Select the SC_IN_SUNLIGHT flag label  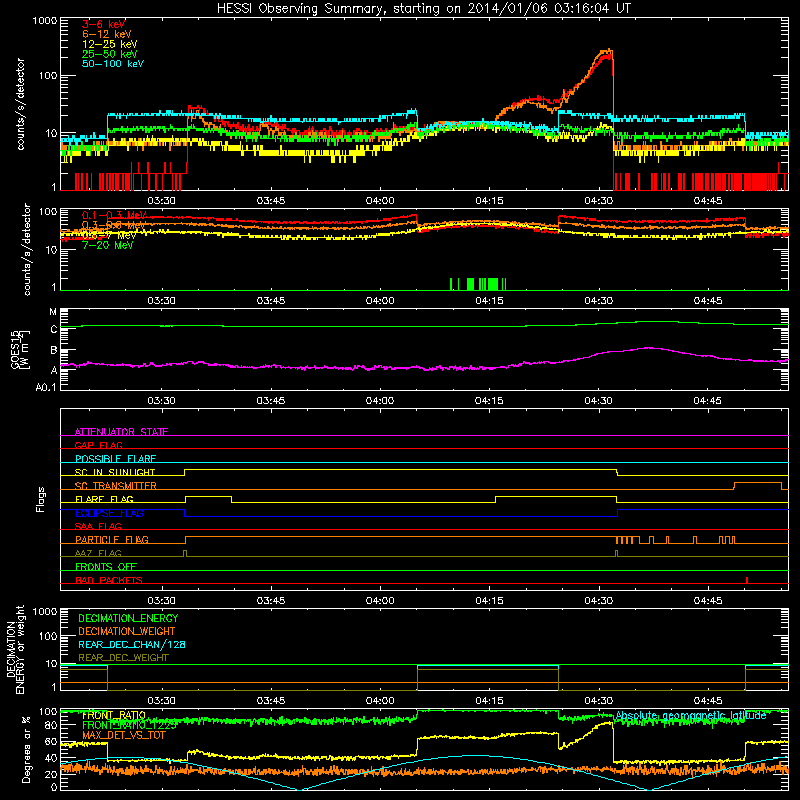pyautogui.click(x=115, y=472)
